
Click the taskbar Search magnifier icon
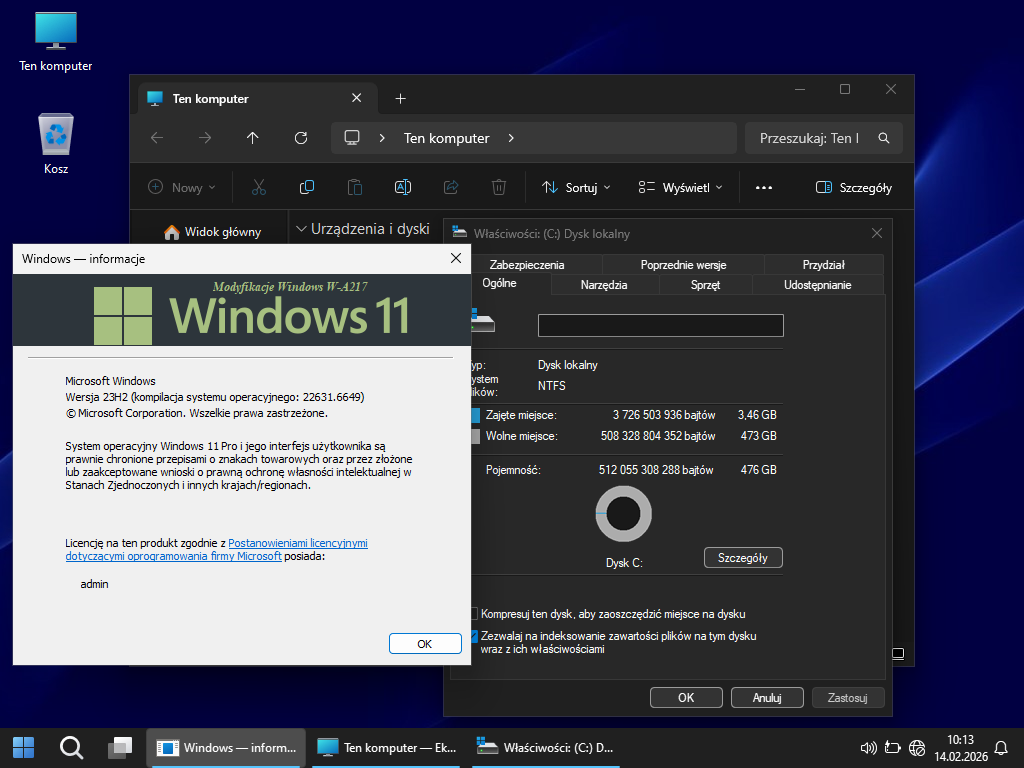(x=71, y=747)
